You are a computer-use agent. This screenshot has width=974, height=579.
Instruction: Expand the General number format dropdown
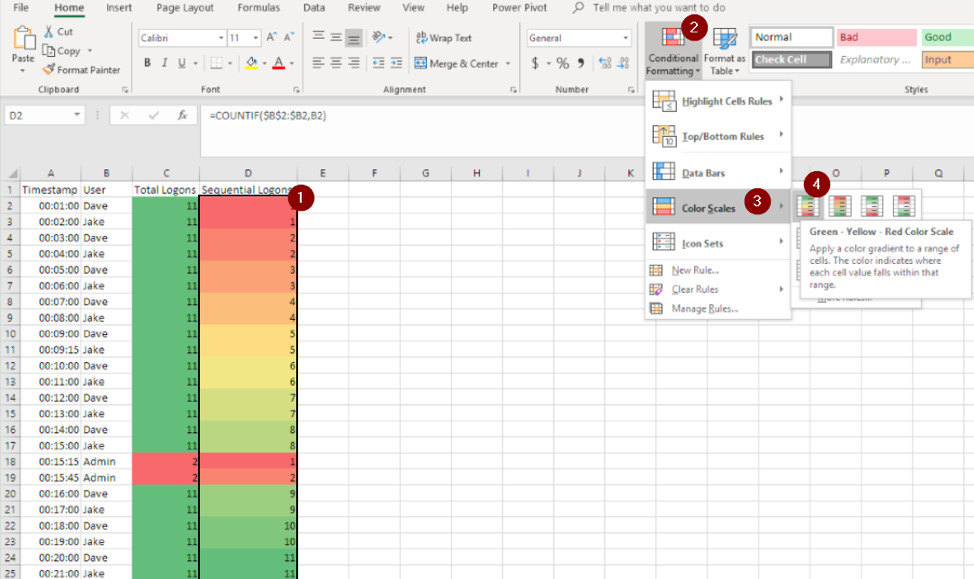coord(626,38)
